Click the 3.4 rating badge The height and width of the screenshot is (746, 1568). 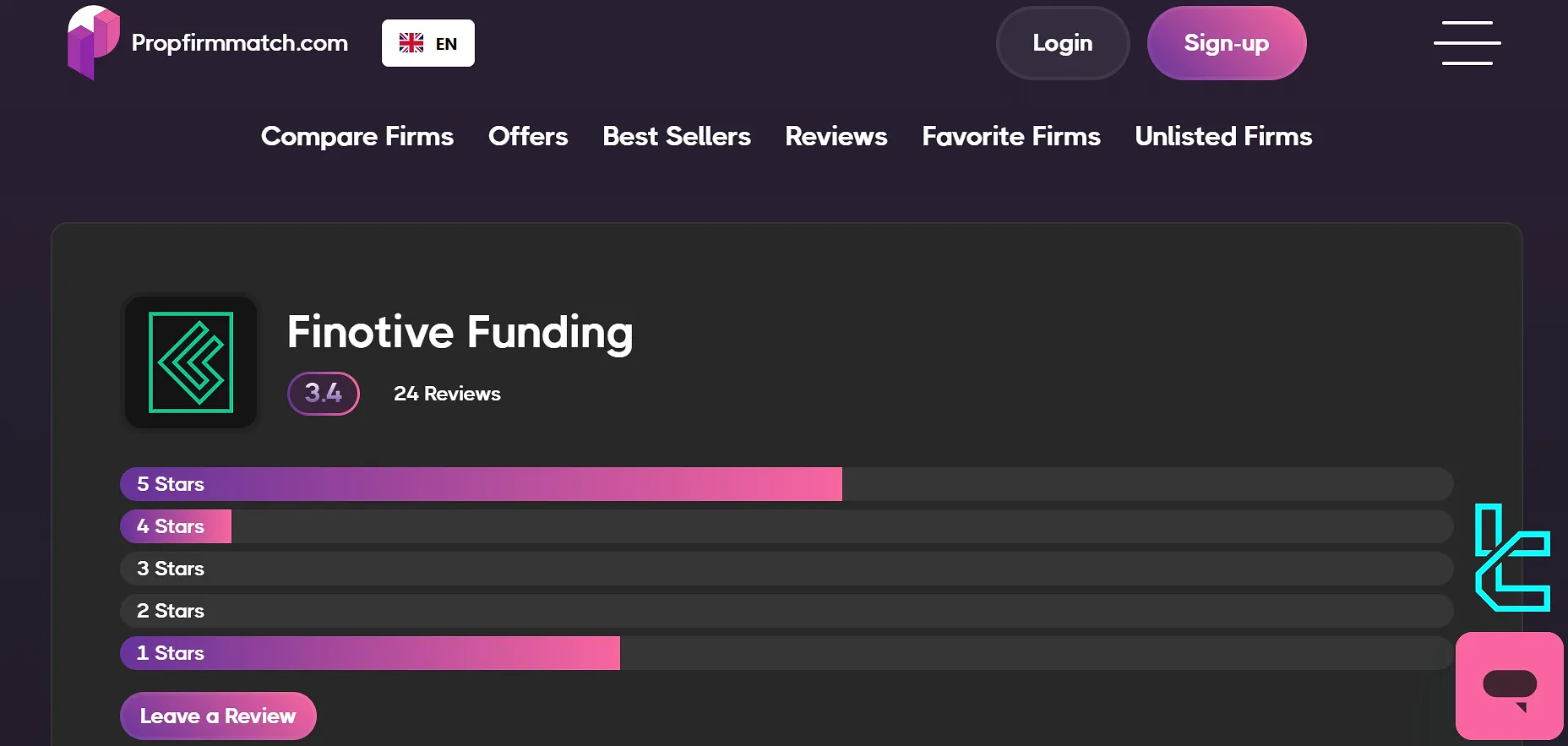click(x=324, y=394)
